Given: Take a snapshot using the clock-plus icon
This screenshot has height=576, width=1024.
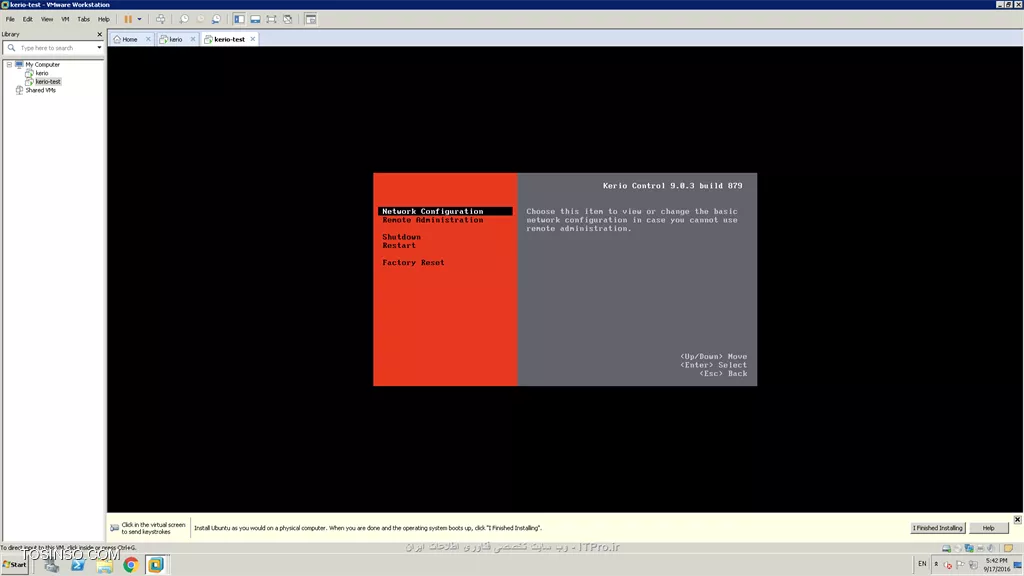Looking at the screenshot, I should click(x=184, y=20).
